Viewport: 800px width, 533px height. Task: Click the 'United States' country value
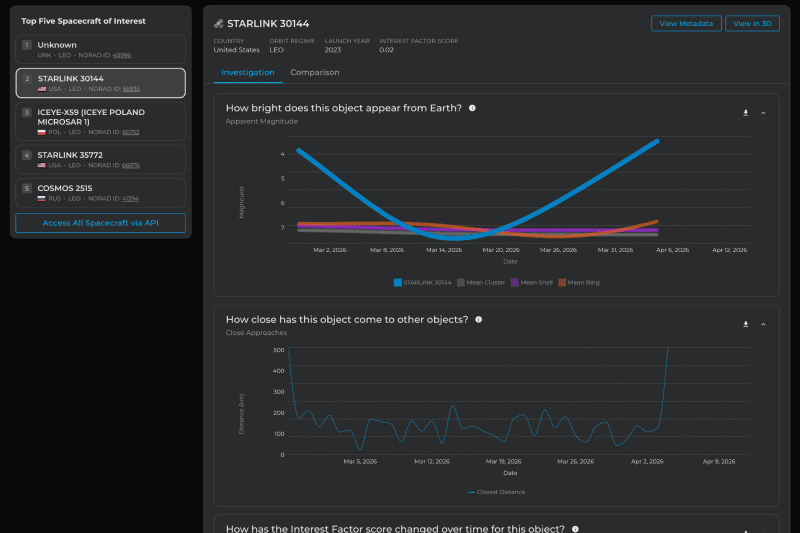[236, 50]
